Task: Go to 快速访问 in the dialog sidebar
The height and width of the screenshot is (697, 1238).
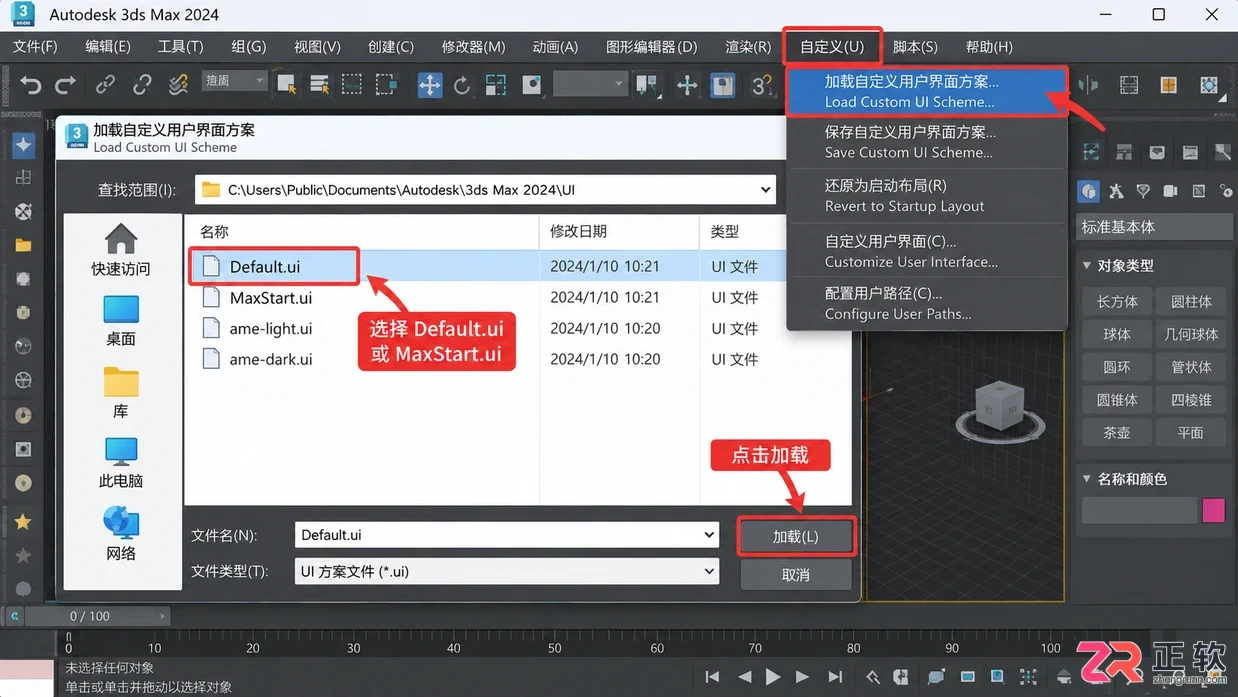Action: coord(121,250)
